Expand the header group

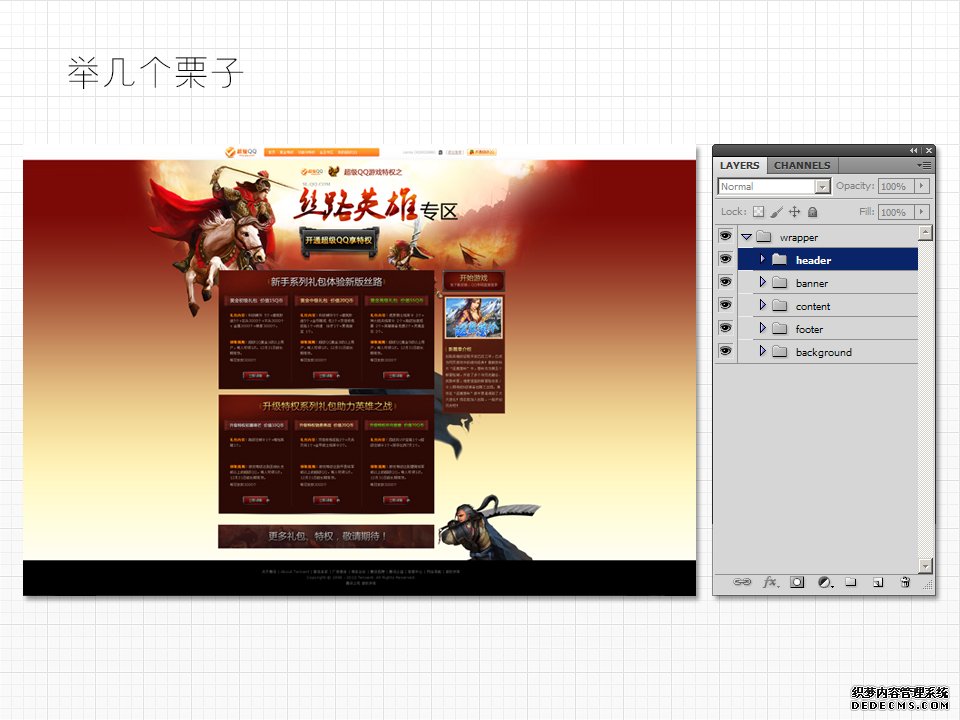(762, 259)
